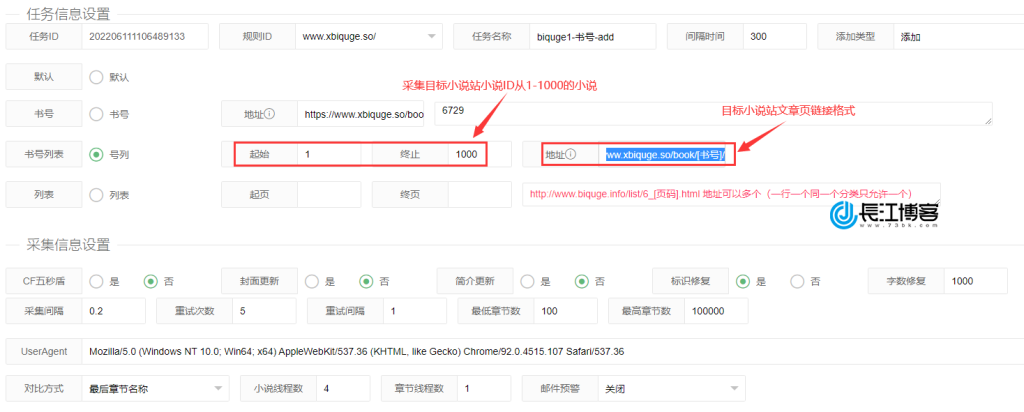Image resolution: width=1024 pixels, height=412 pixels.
Task: Set 封面更新 to 是
Action: click(x=312, y=281)
